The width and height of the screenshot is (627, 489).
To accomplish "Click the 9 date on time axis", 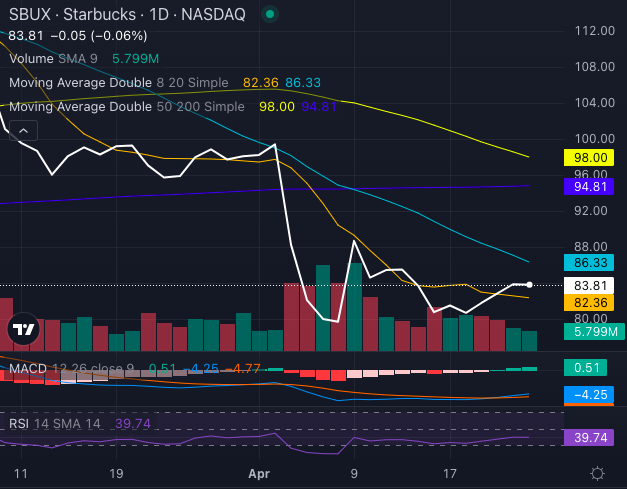I will (354, 474).
